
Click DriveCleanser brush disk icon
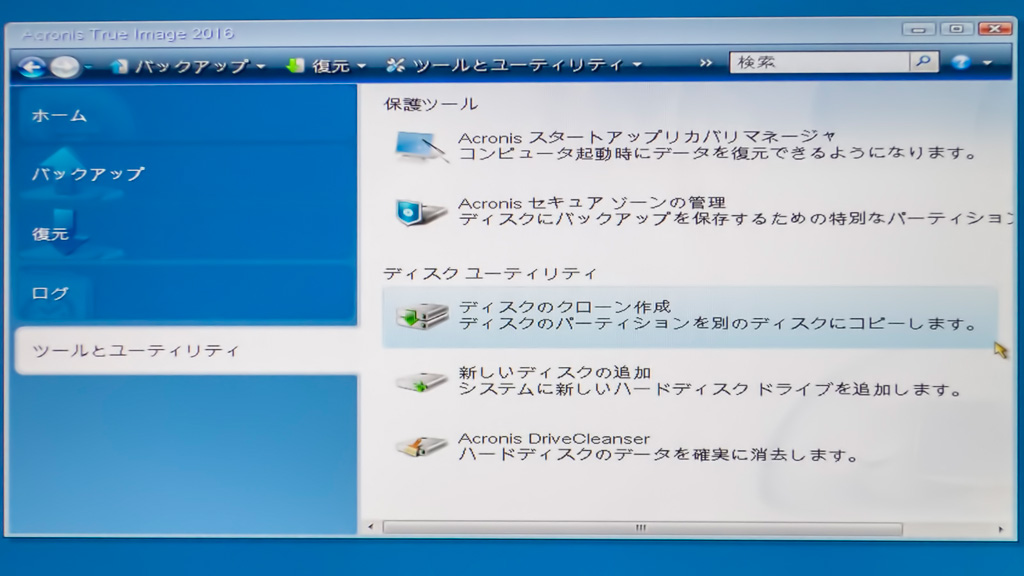421,447
